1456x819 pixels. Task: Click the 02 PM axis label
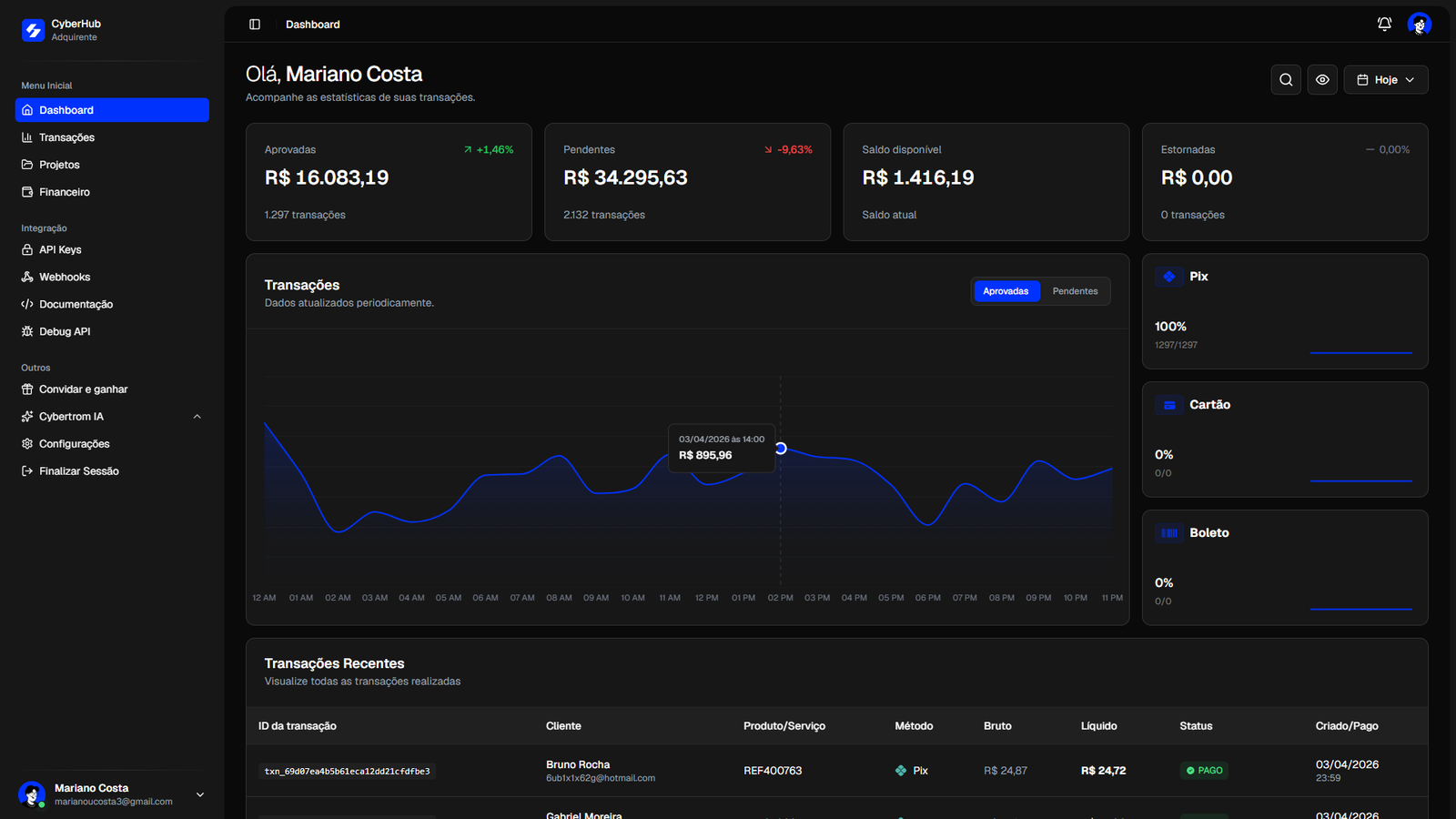(780, 598)
